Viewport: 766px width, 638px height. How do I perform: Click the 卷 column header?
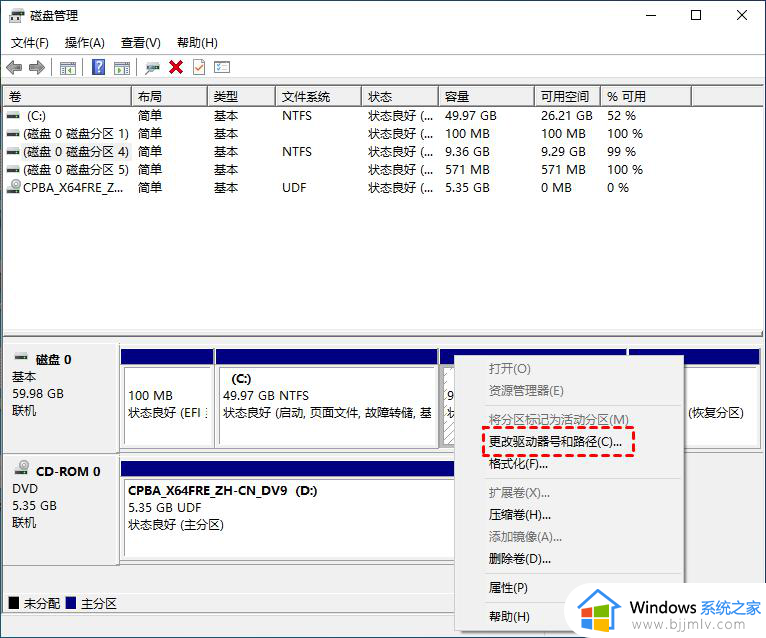(x=67, y=96)
